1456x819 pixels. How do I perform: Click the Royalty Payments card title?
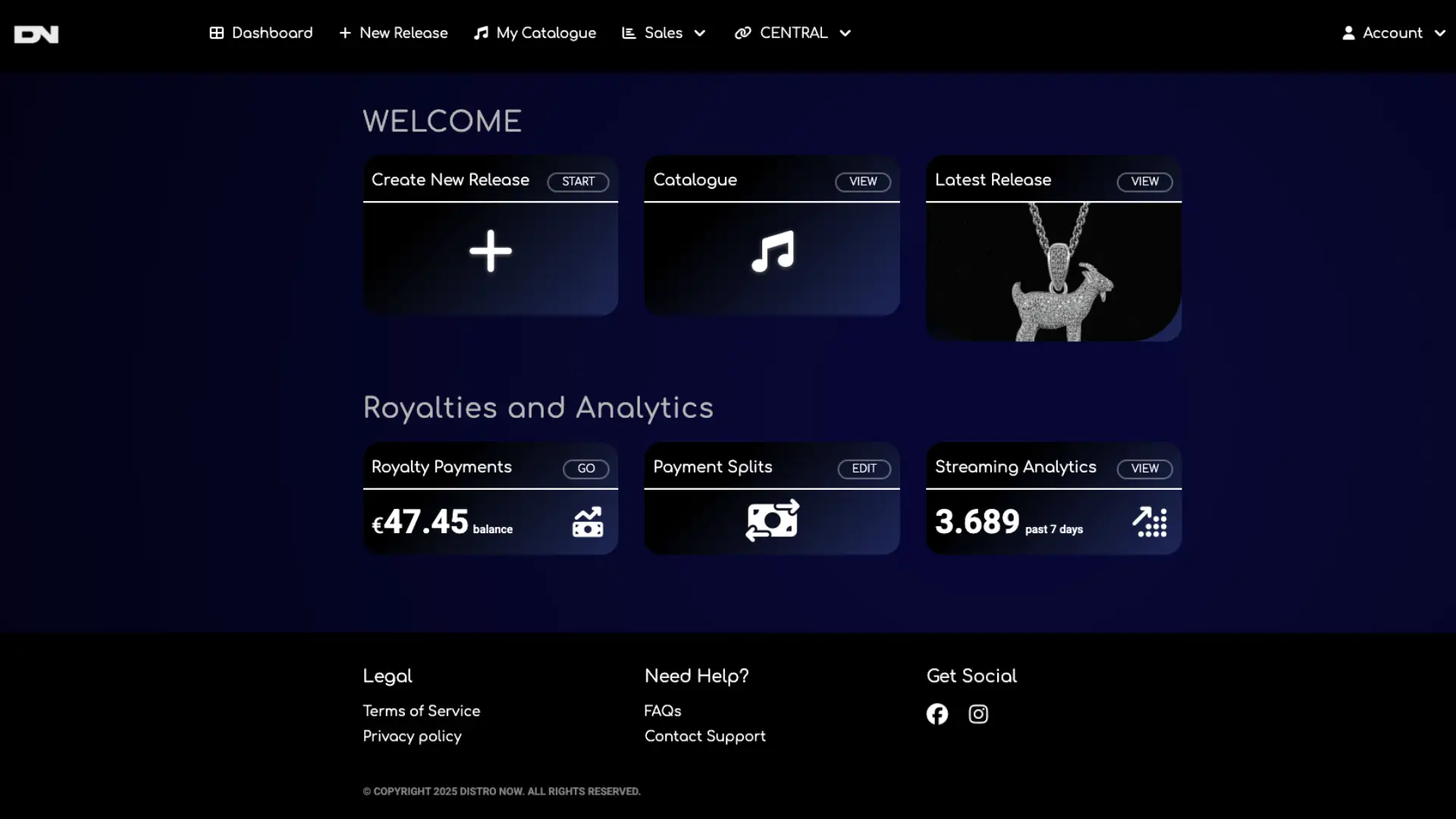tap(442, 468)
